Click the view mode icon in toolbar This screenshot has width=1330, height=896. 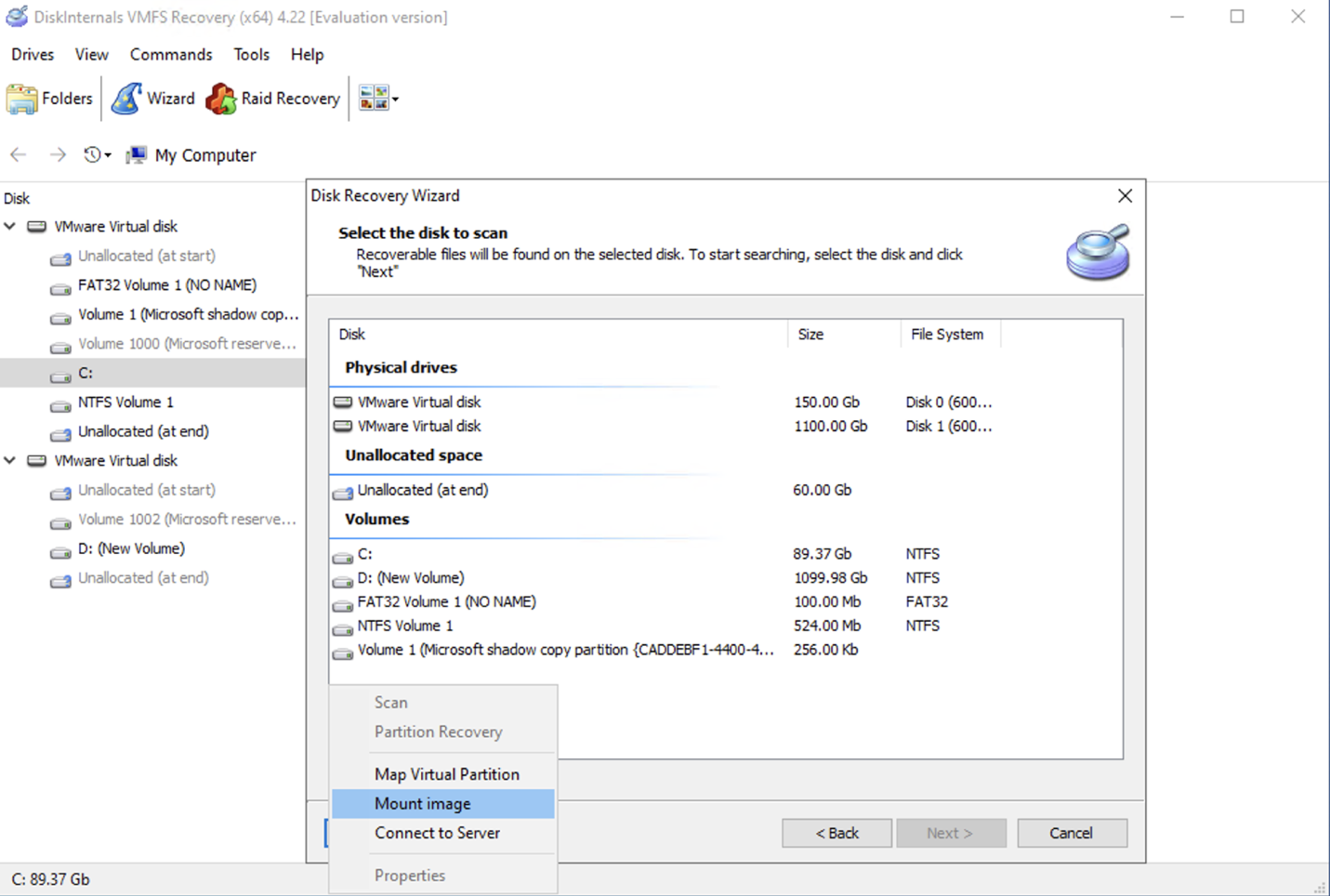click(373, 98)
